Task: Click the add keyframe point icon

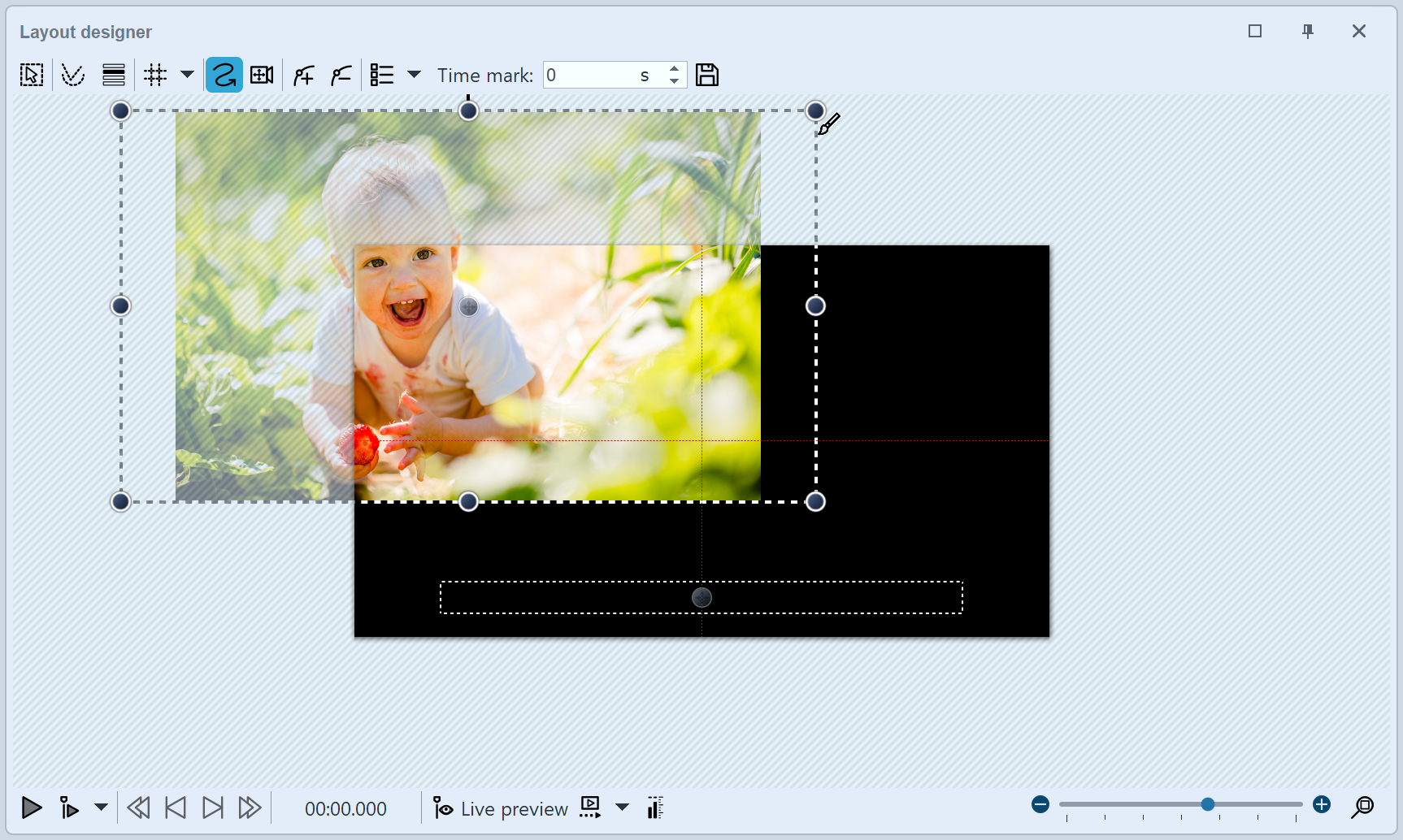Action: point(304,76)
